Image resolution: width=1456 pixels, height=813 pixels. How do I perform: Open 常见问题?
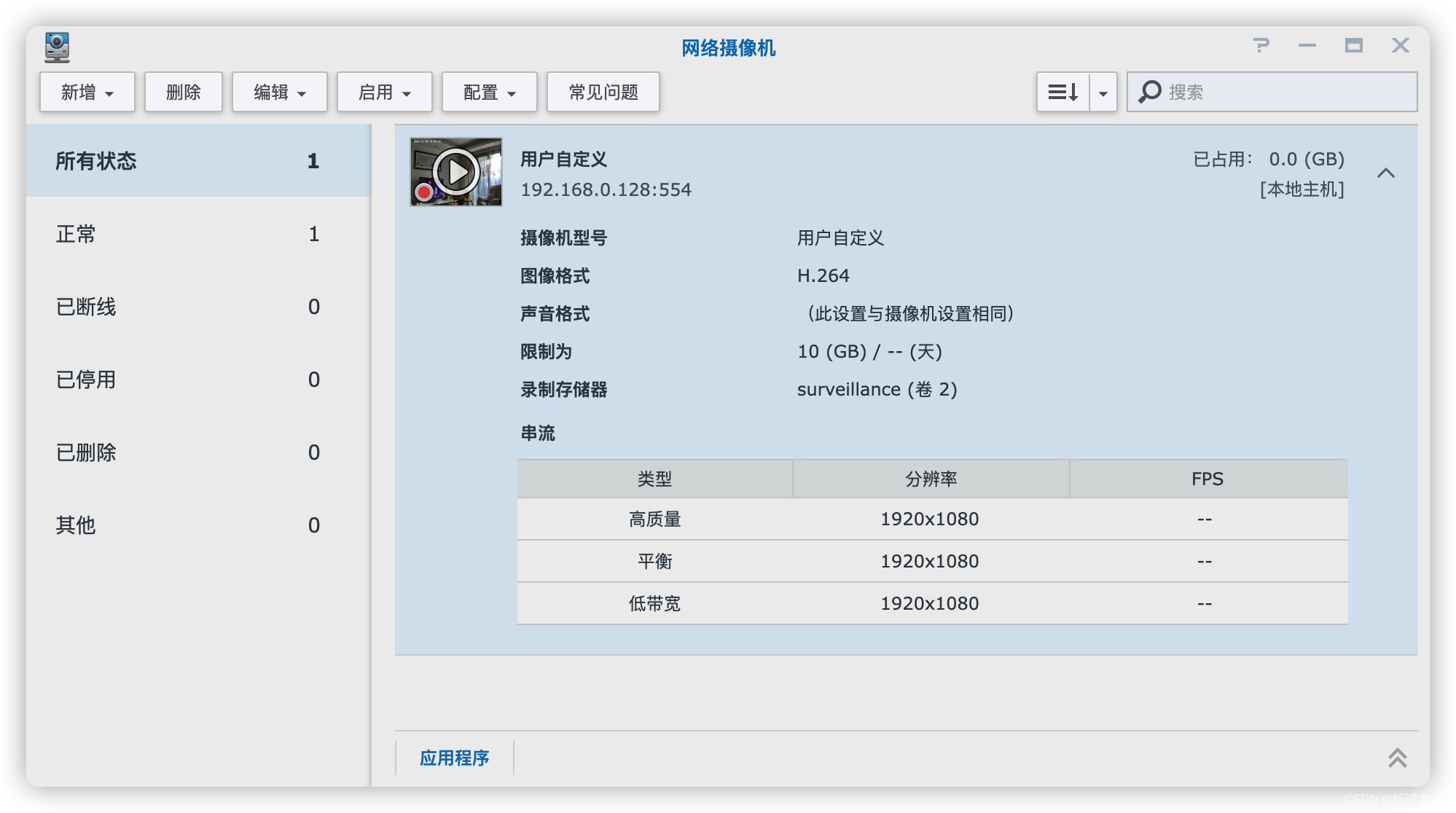click(x=603, y=91)
